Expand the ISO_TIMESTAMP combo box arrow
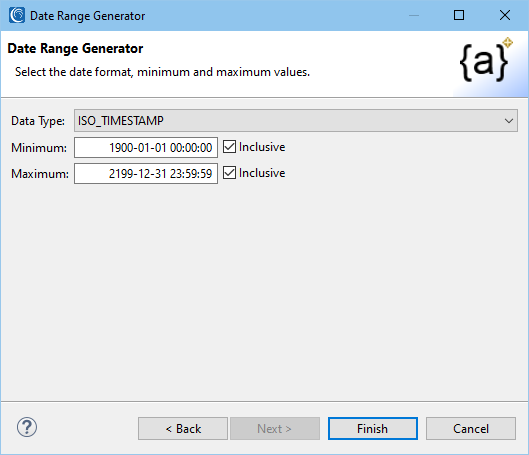 (x=509, y=120)
